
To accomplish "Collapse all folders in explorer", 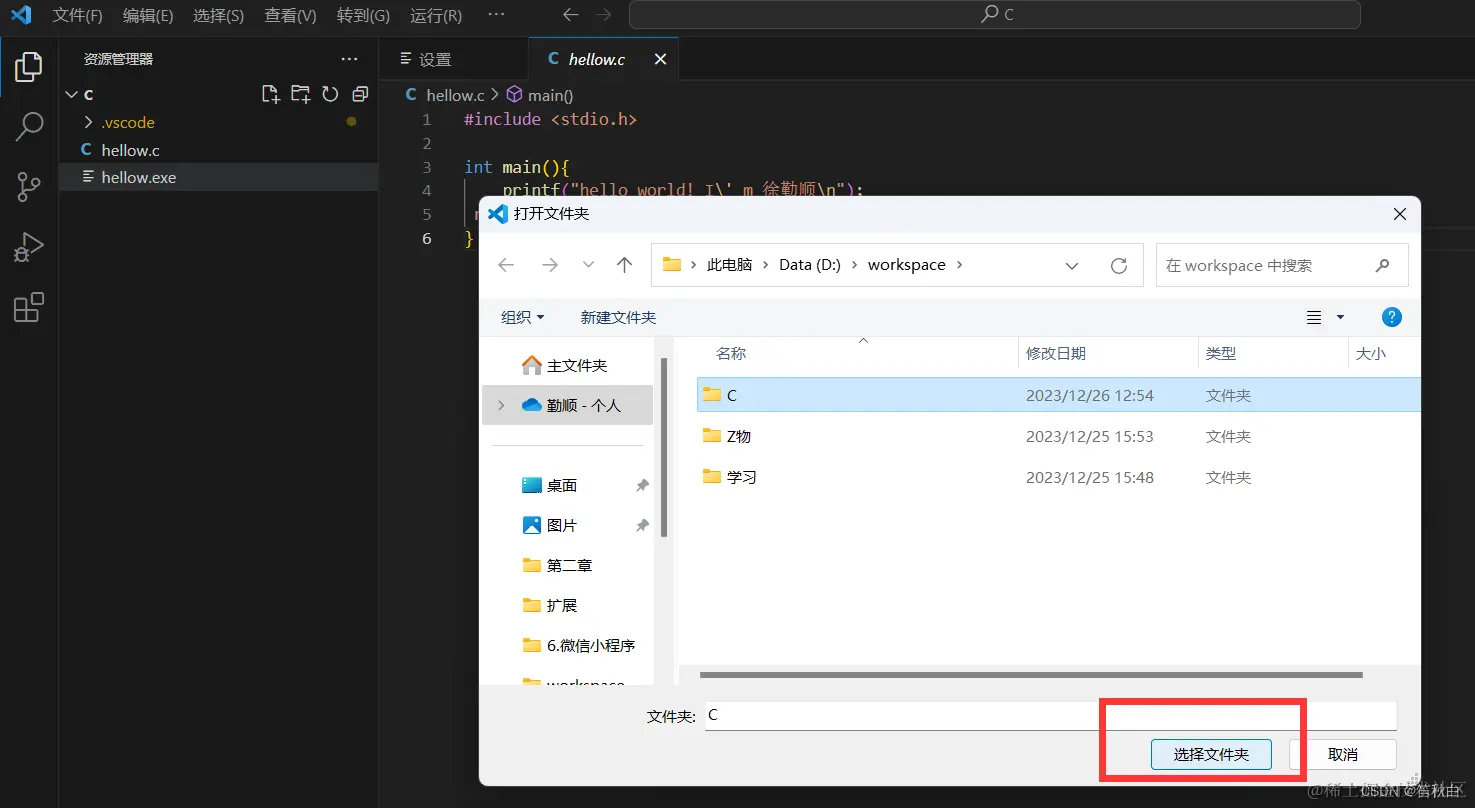I will (x=360, y=94).
